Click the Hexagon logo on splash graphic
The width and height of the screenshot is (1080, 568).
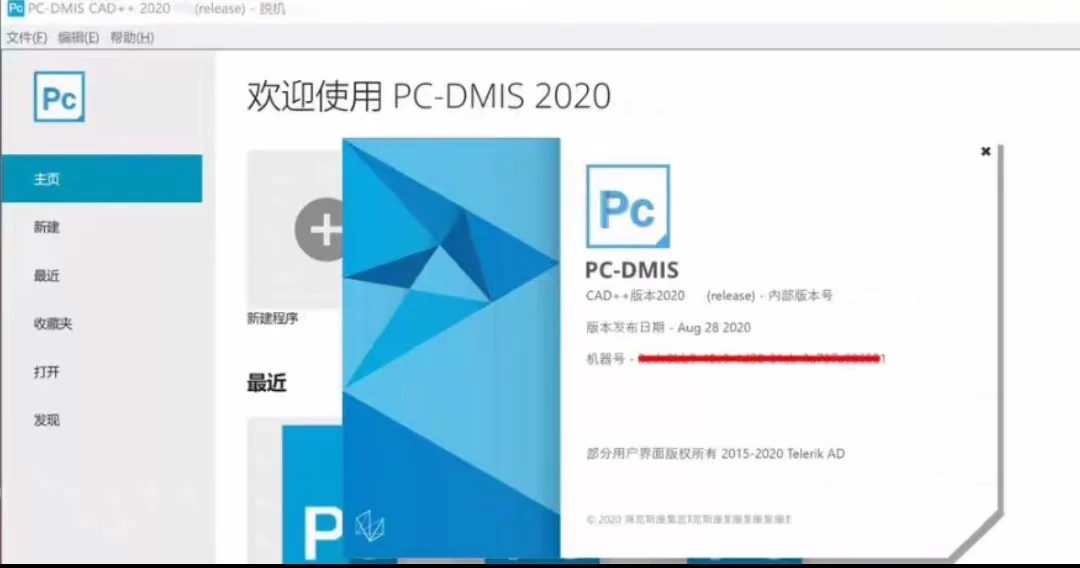coord(370,527)
